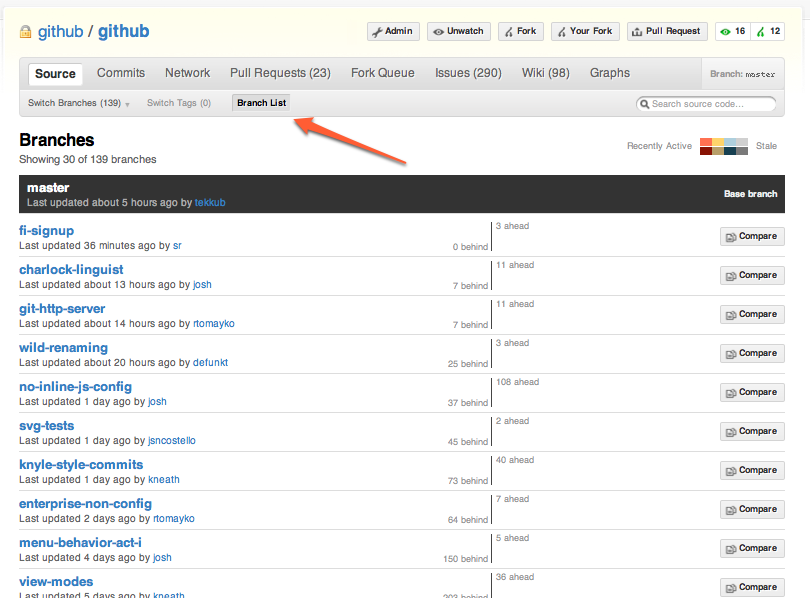
Task: Click '150 behind' text
Action: (465, 559)
